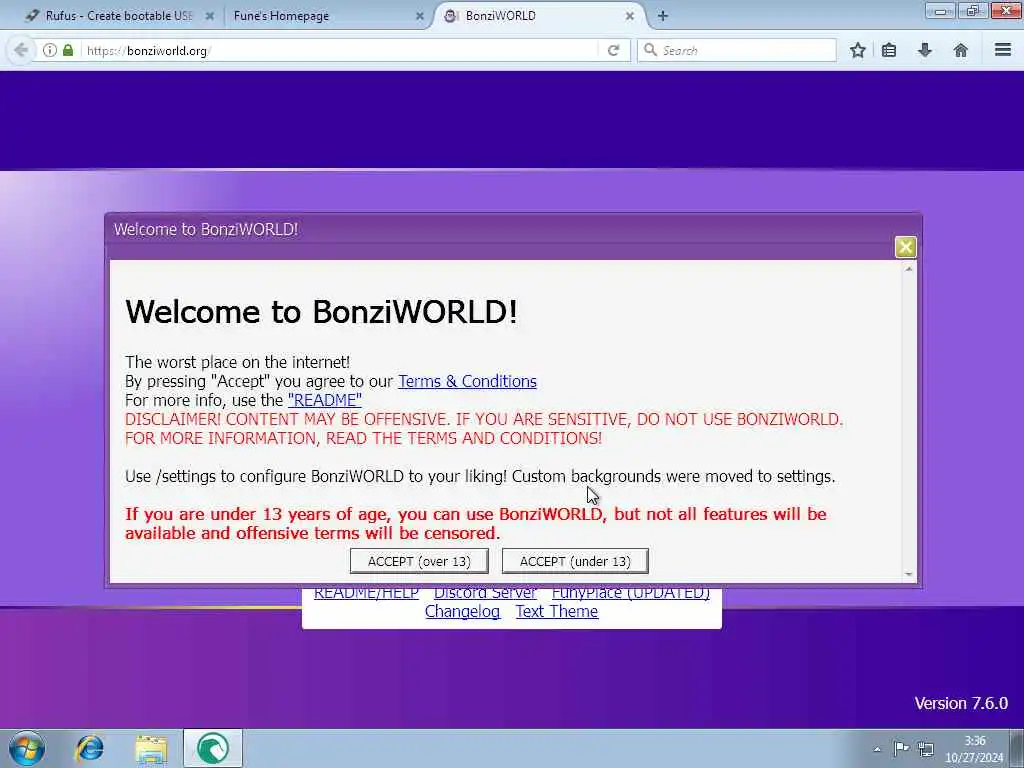Open the taskbar clock and date
This screenshot has height=768, width=1024.
(x=974, y=749)
